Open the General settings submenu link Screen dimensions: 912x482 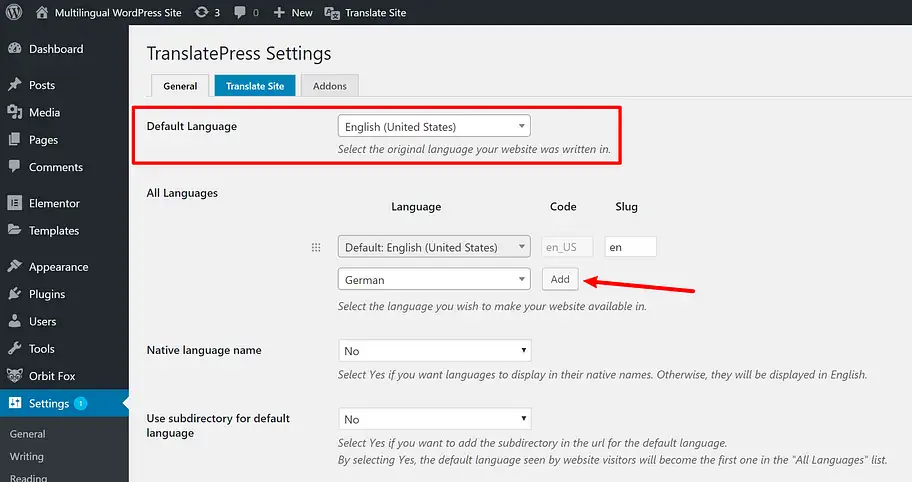[x=27, y=434]
